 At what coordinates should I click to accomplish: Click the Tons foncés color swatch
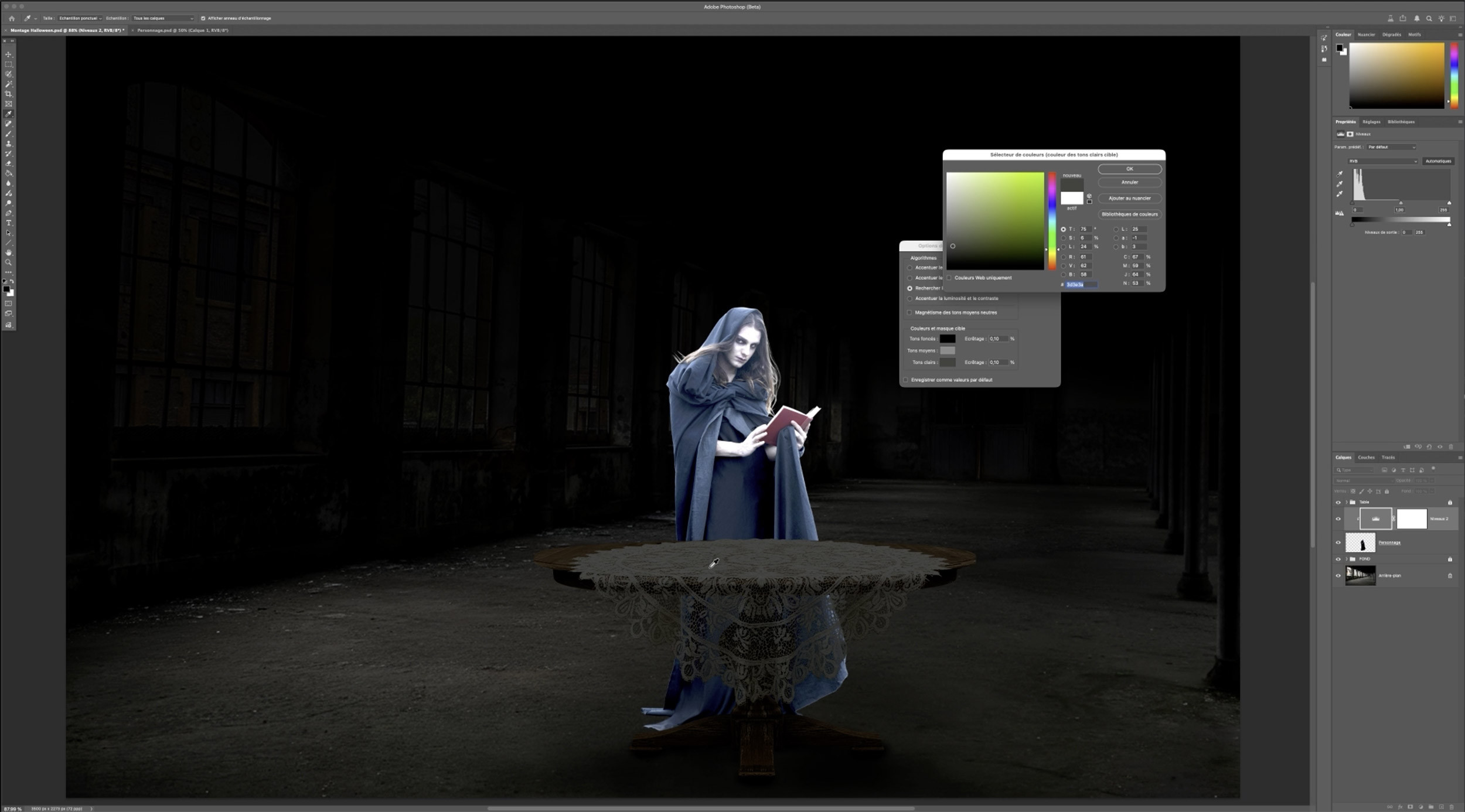point(948,339)
